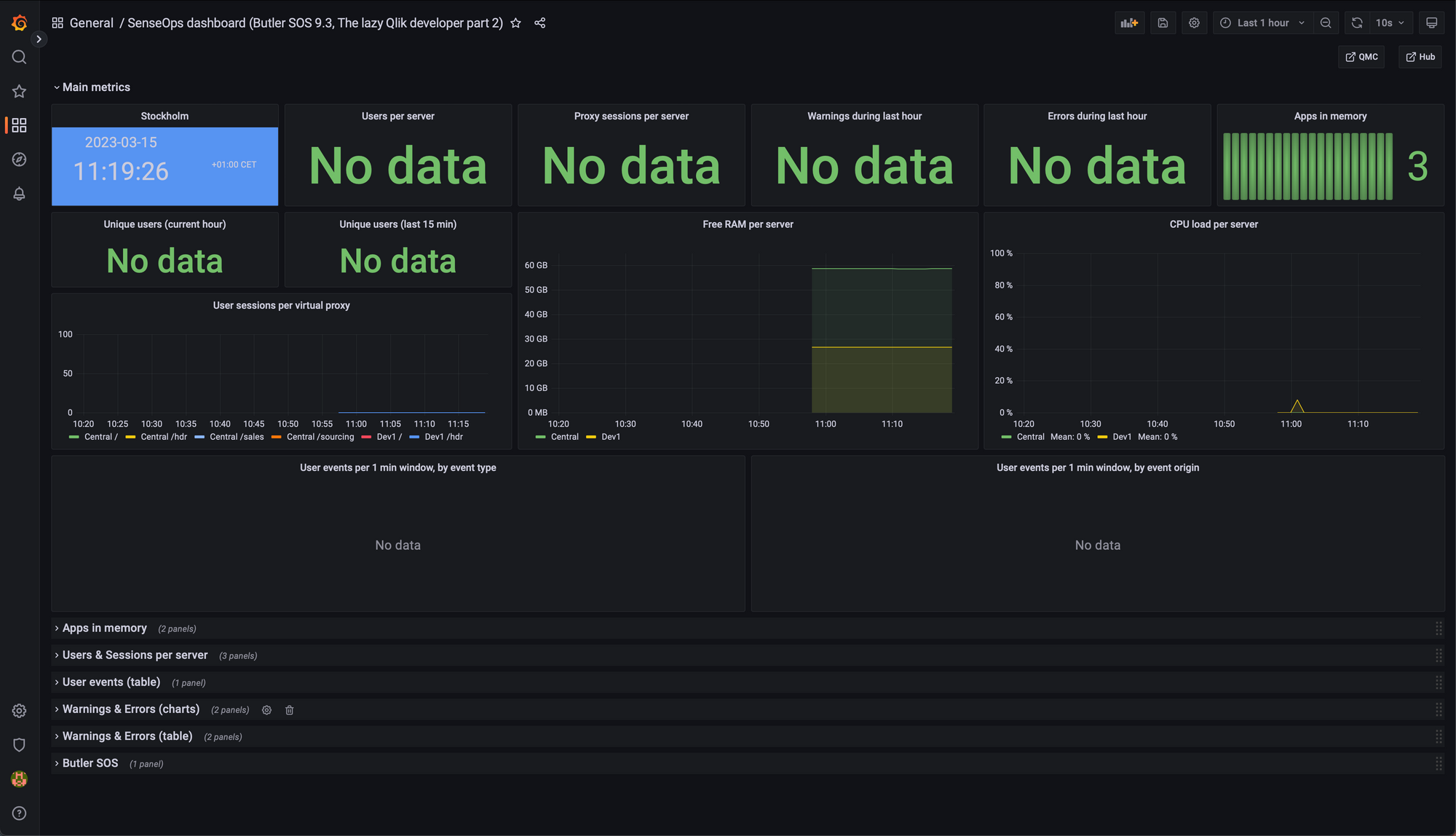Click the Hub external link button
The height and width of the screenshot is (836, 1456).
point(1420,57)
